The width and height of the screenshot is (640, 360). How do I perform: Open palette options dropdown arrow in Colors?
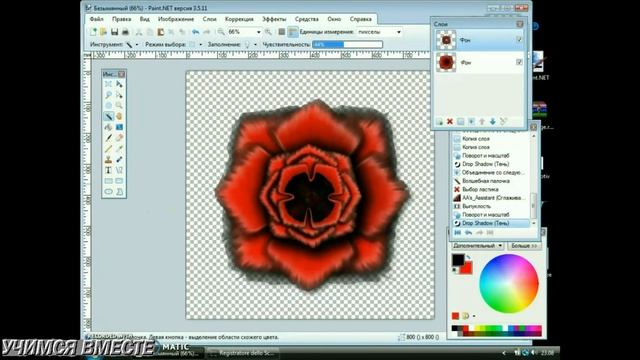(474, 316)
